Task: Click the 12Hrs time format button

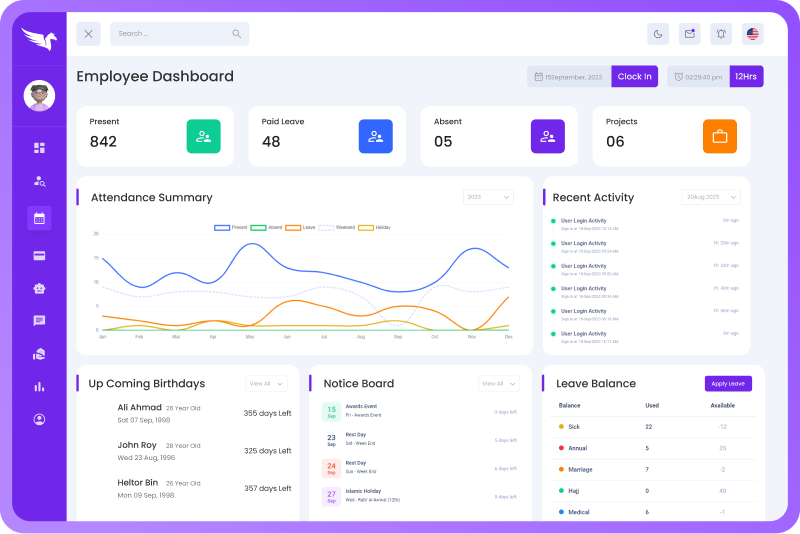Action: tap(746, 76)
